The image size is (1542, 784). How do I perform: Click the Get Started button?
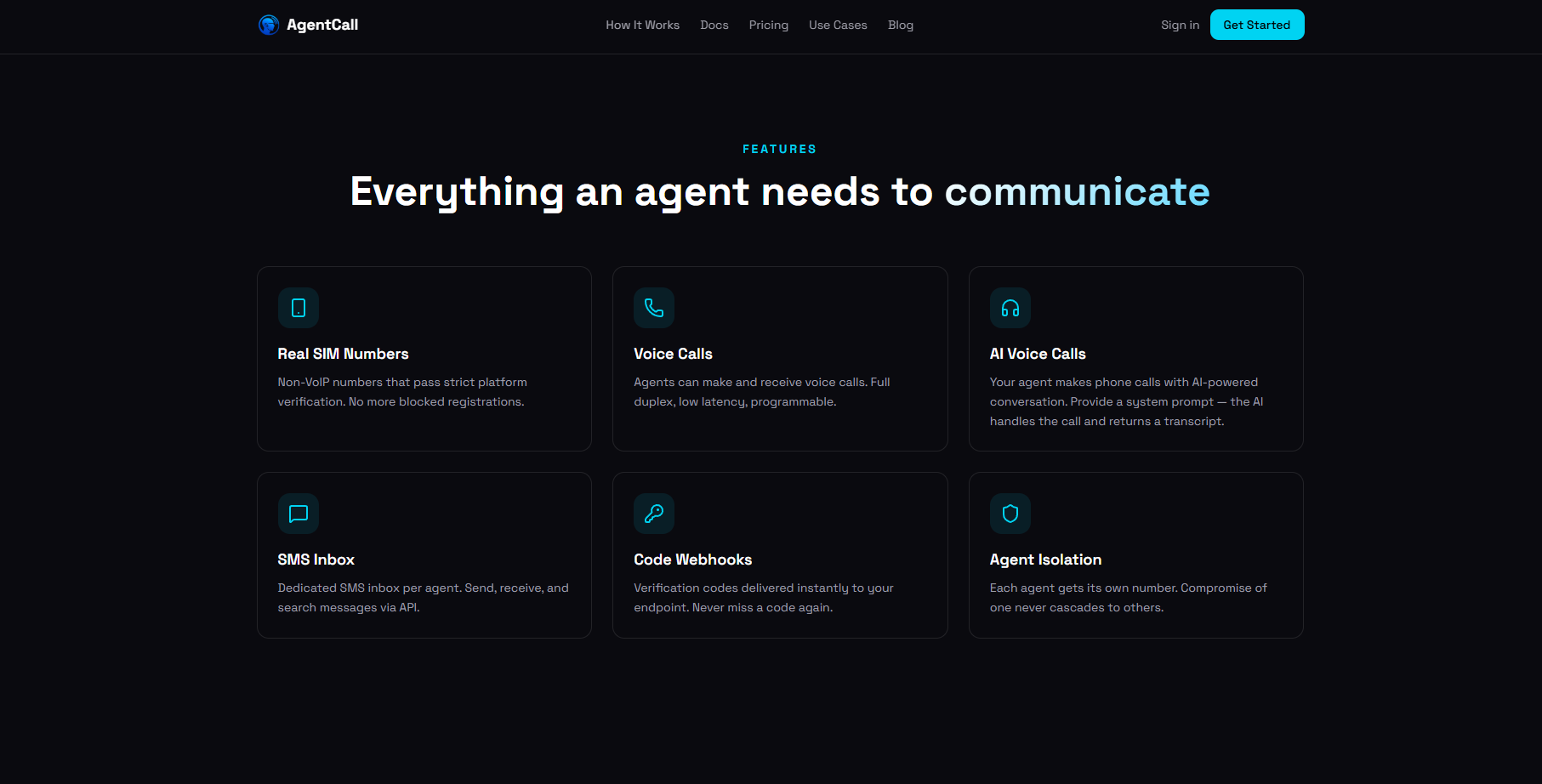[x=1257, y=25]
